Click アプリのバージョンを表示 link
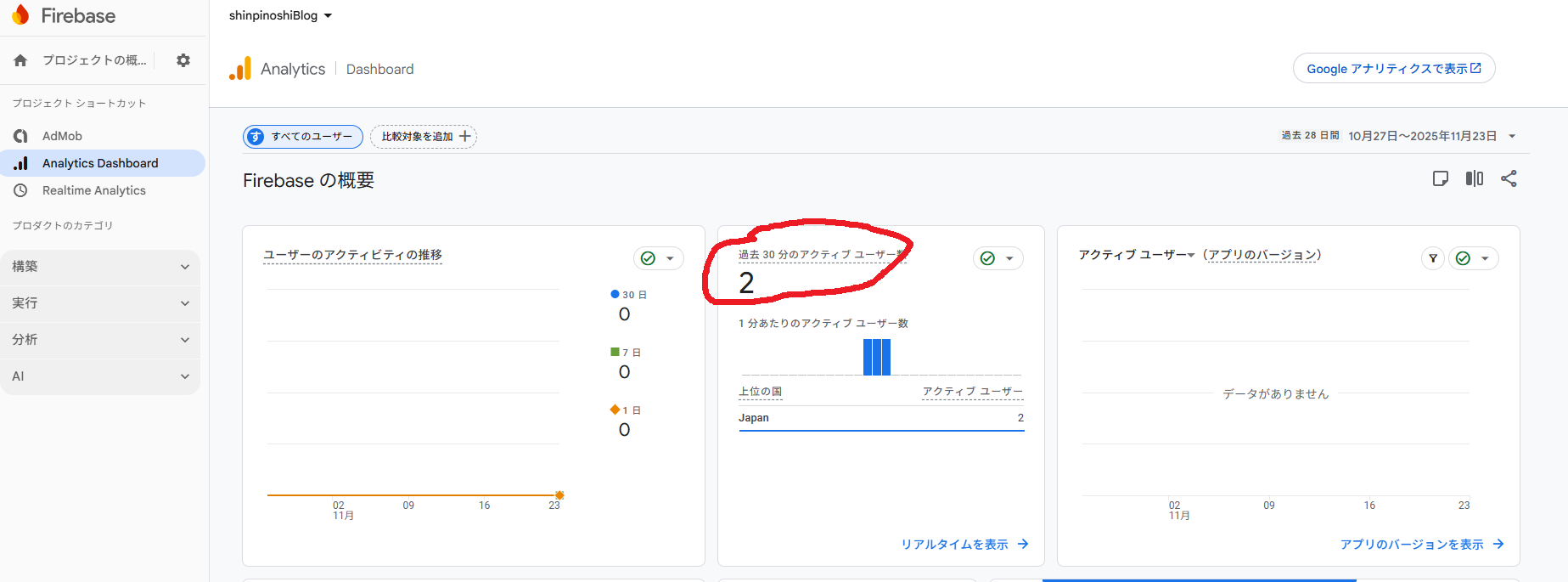Screen dimensions: 1568x582 (x=1412, y=544)
